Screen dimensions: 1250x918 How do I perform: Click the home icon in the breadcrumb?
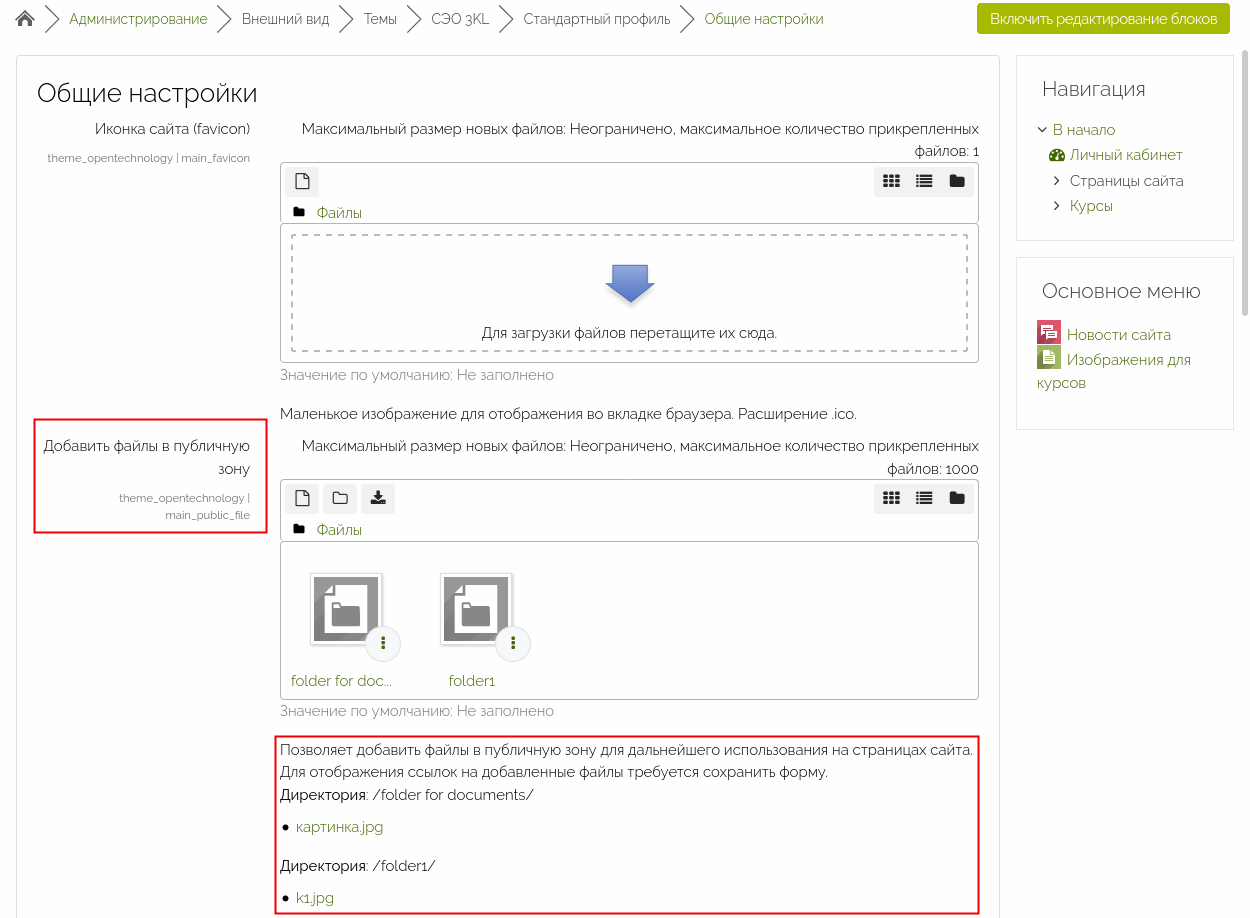(26, 19)
